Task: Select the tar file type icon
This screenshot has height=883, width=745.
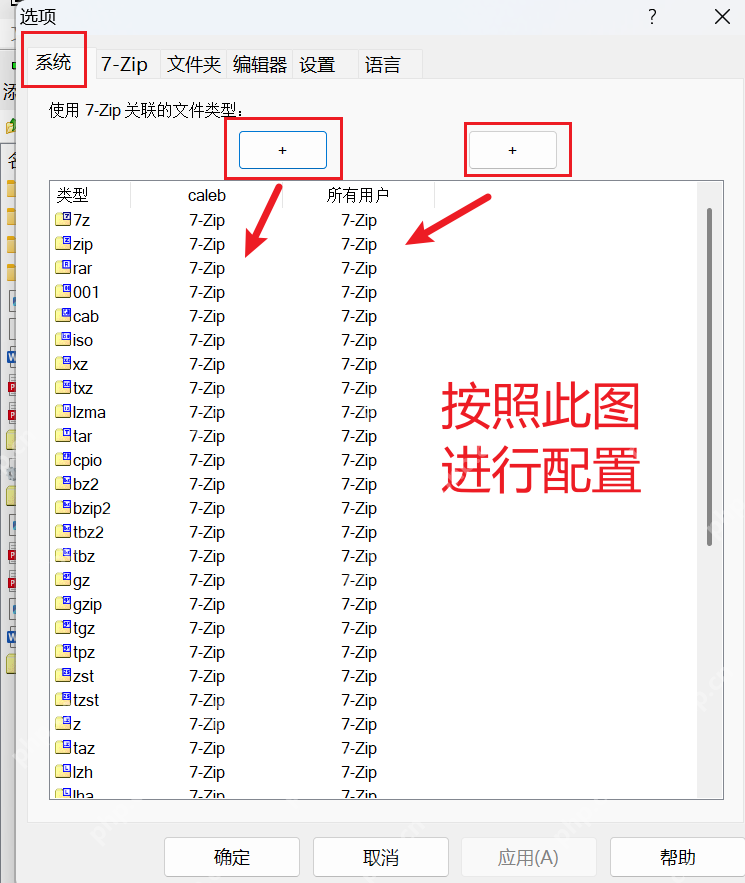Action: 63,435
